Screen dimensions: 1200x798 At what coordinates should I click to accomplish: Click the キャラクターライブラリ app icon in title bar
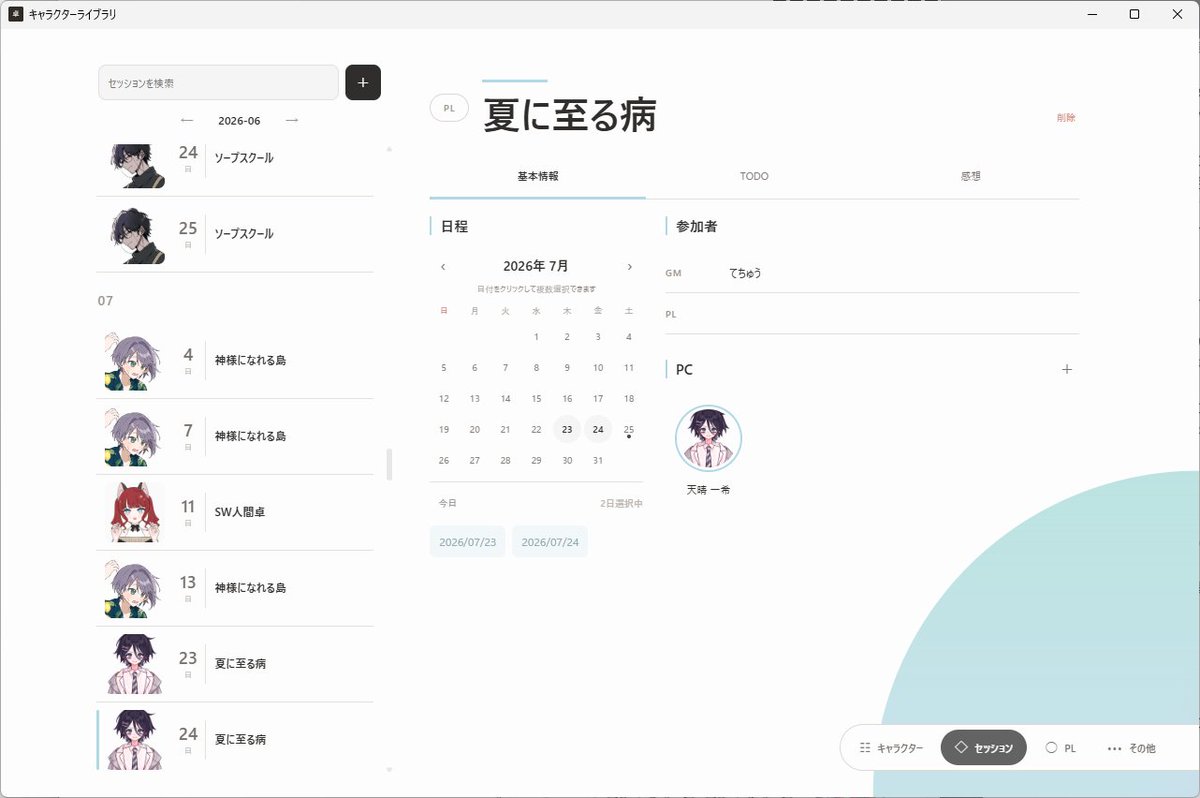pos(15,14)
